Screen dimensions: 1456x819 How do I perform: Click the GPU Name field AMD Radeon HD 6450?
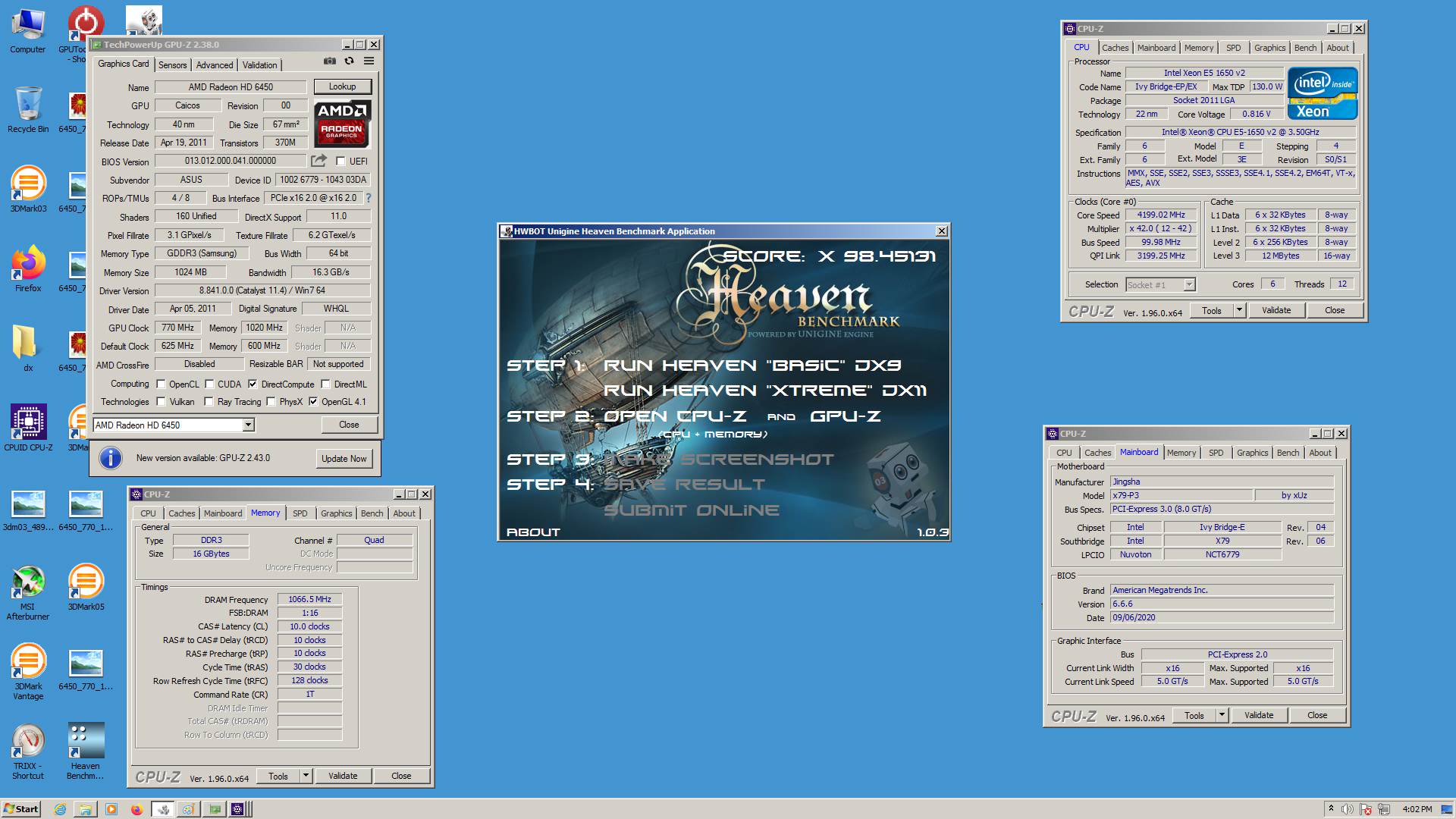pos(231,87)
